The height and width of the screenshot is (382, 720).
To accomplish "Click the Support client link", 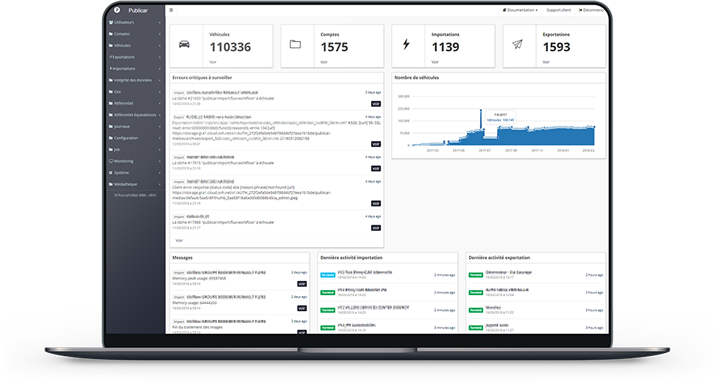I will pos(558,10).
